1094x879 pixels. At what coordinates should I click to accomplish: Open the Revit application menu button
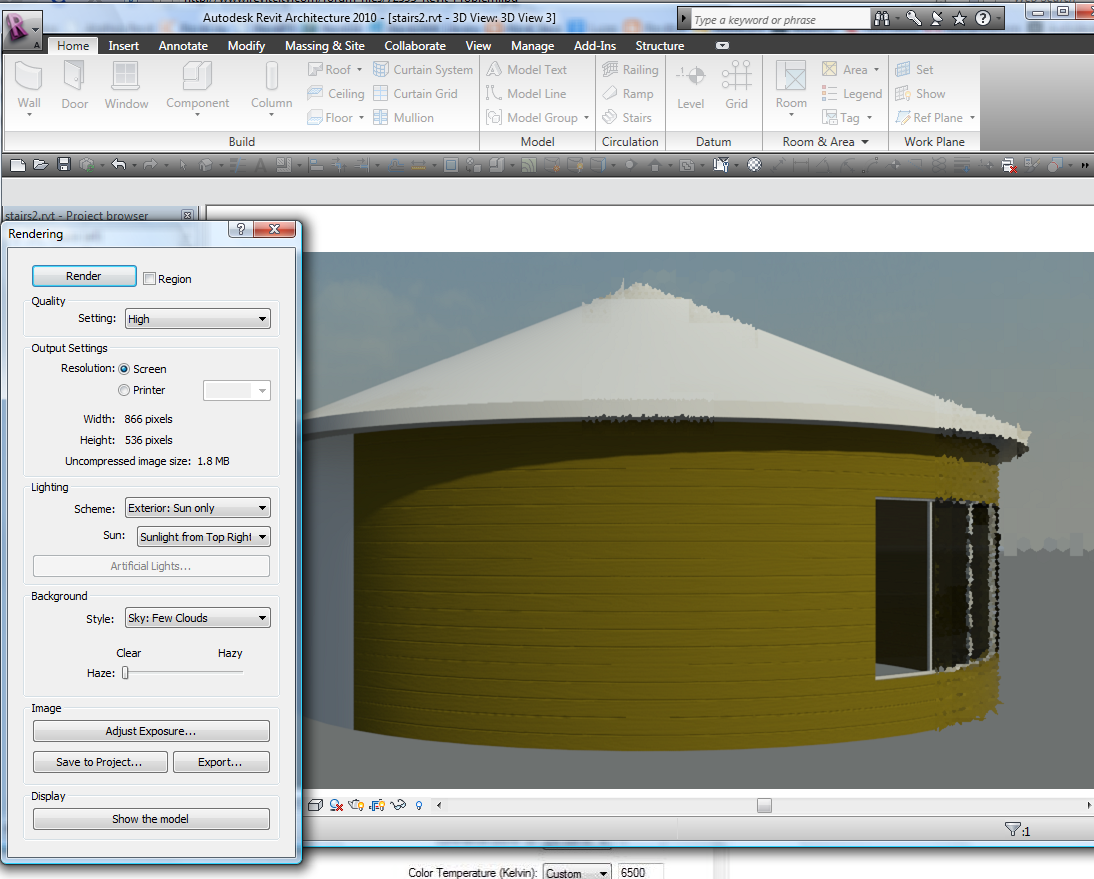click(22, 30)
